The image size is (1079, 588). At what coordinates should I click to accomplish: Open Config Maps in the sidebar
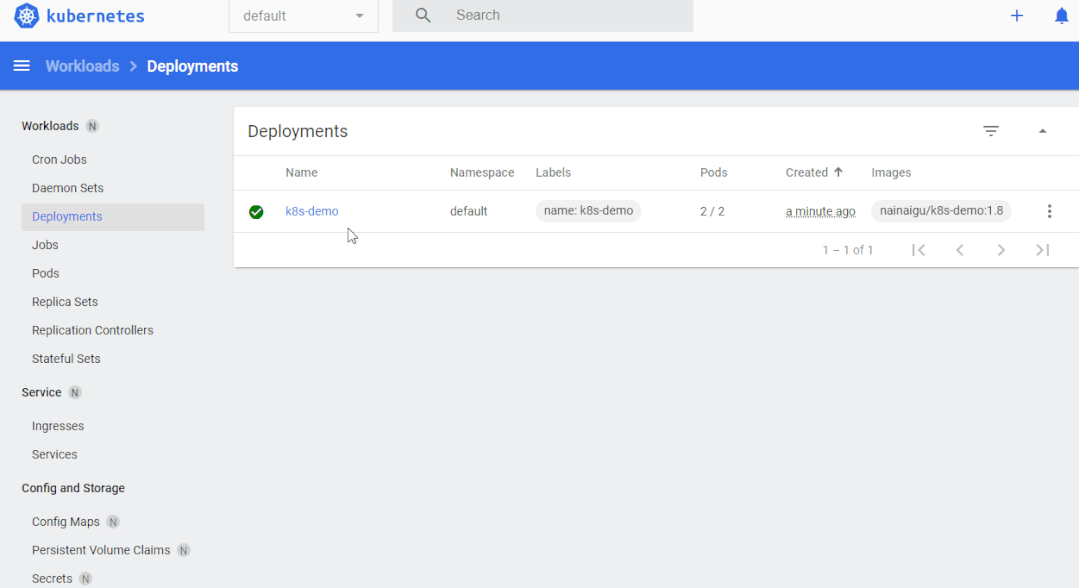click(x=65, y=522)
